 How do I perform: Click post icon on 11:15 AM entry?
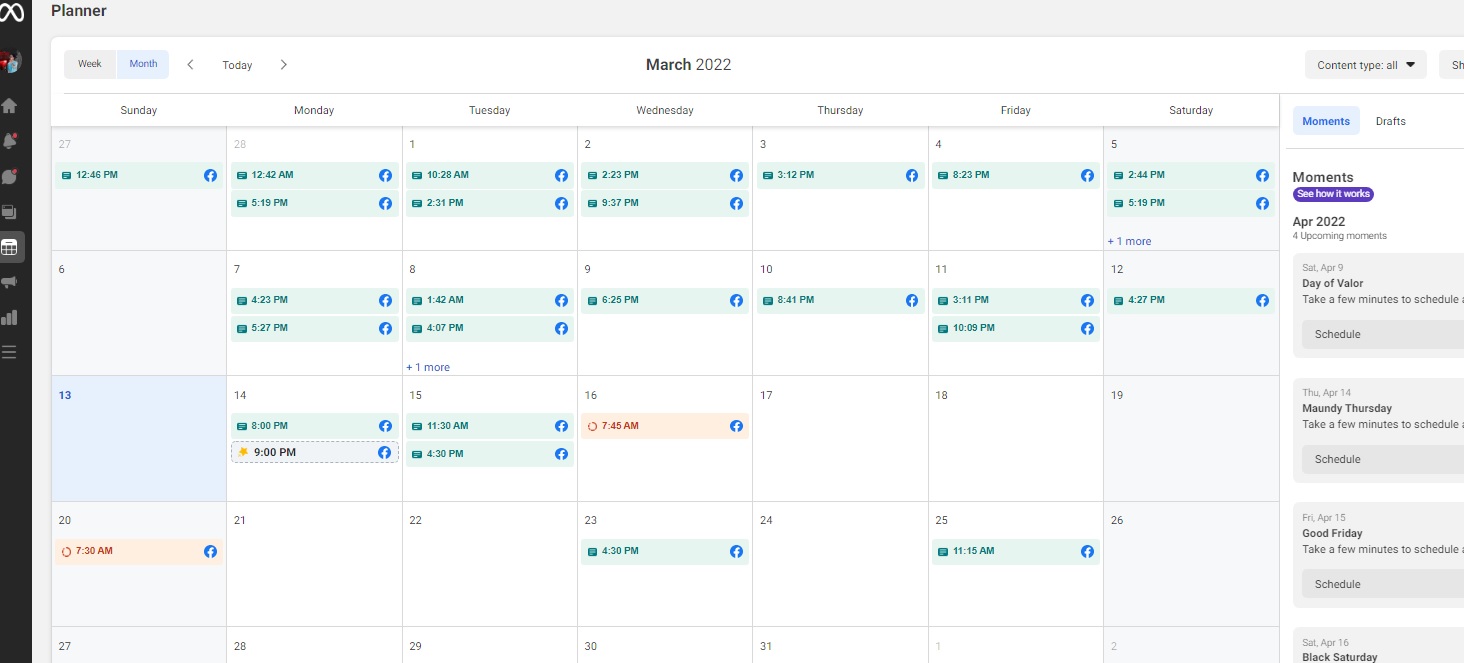943,551
